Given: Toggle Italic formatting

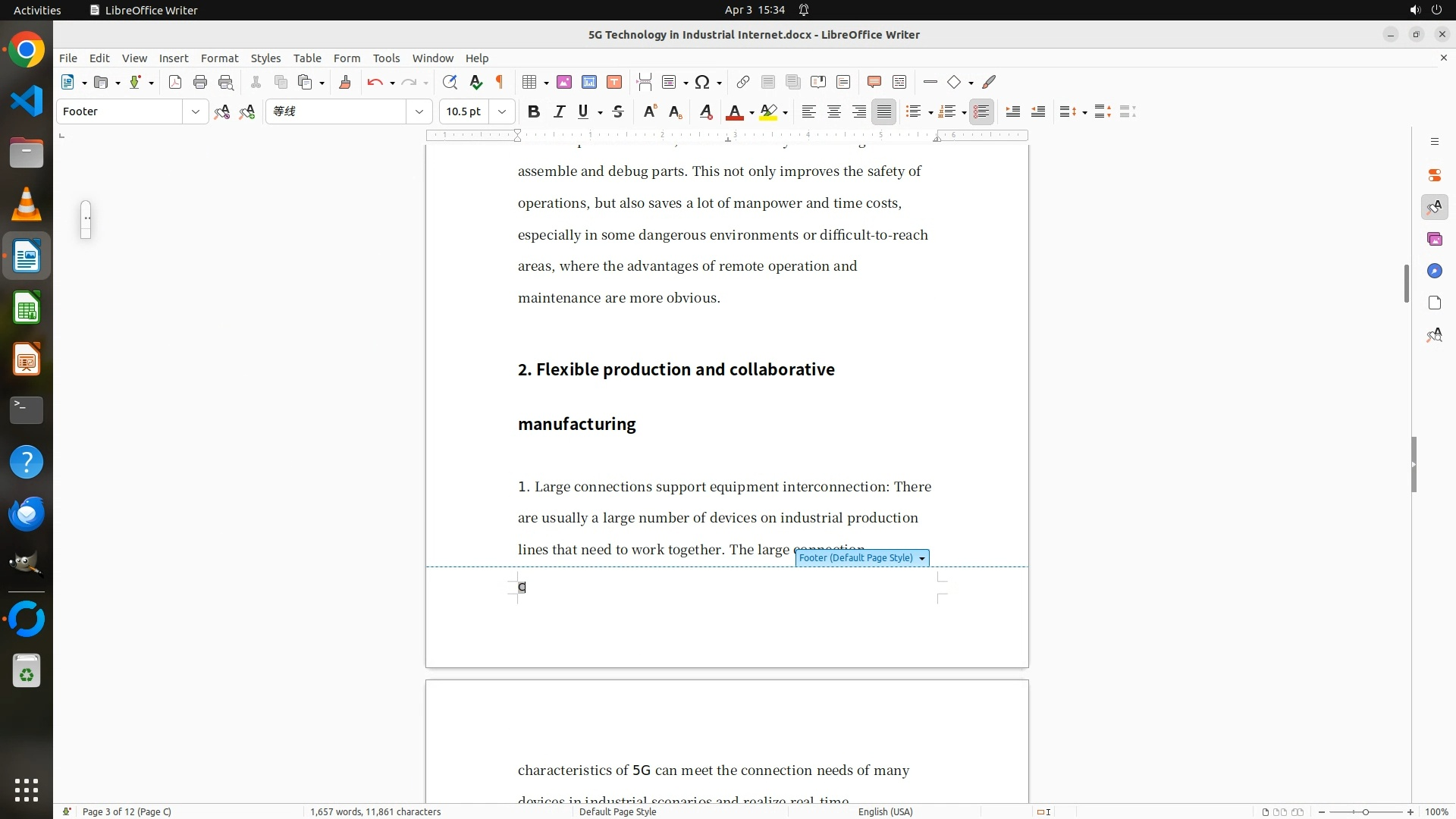Looking at the screenshot, I should tap(560, 111).
